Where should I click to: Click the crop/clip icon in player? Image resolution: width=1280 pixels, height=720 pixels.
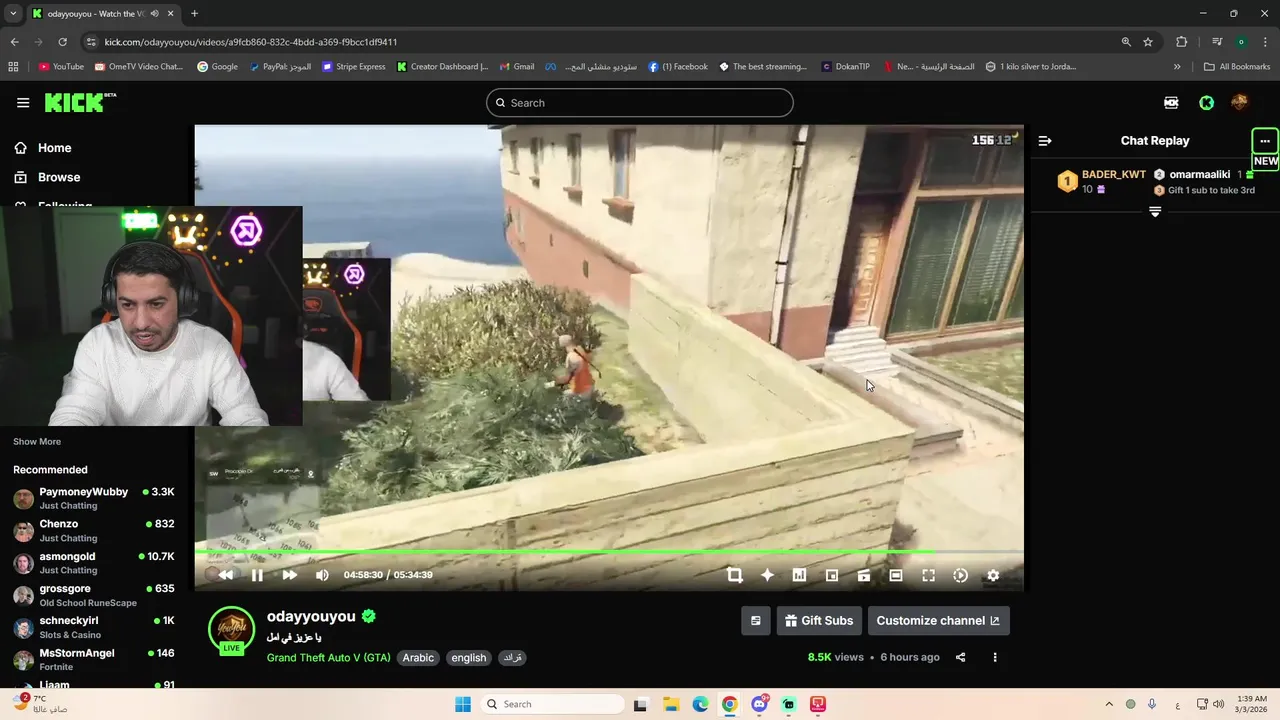(x=735, y=575)
